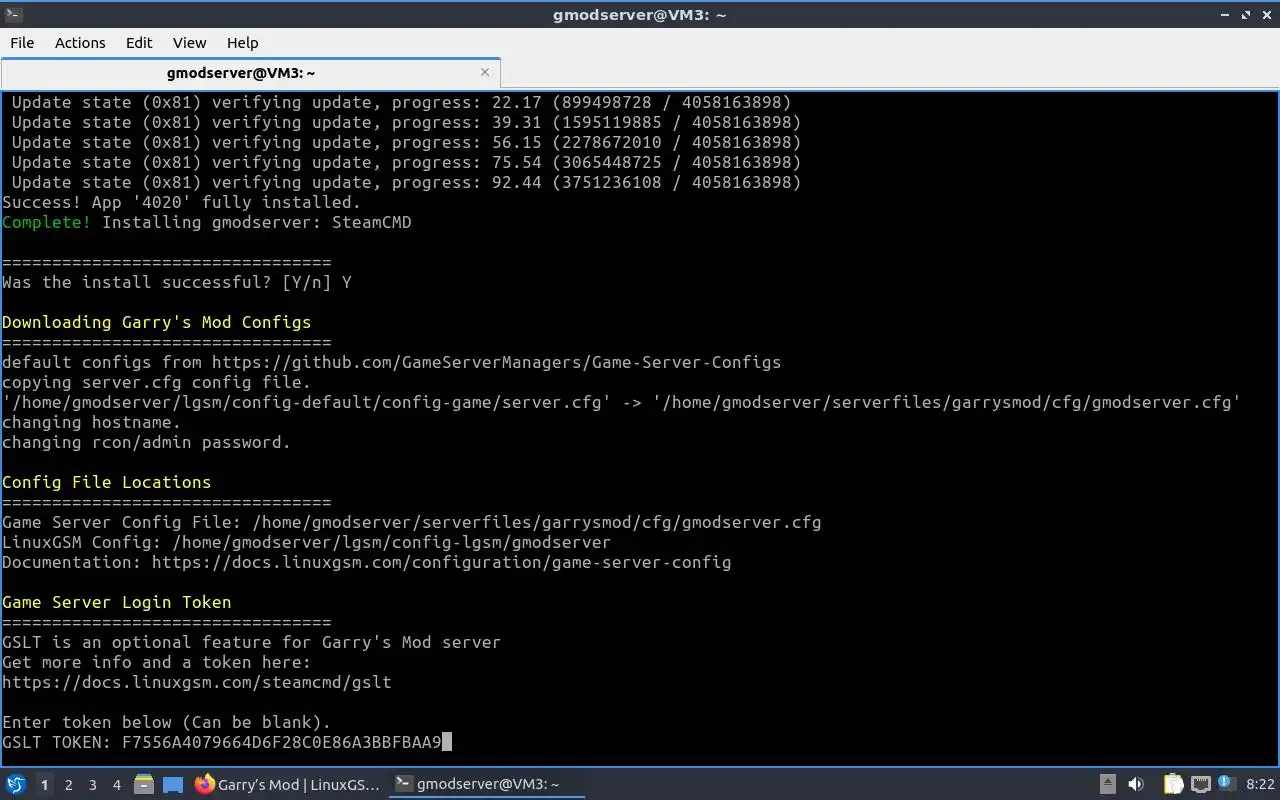The height and width of the screenshot is (800, 1280).
Task: Click 'GSLT is an optional feature' line
Action: click(252, 642)
